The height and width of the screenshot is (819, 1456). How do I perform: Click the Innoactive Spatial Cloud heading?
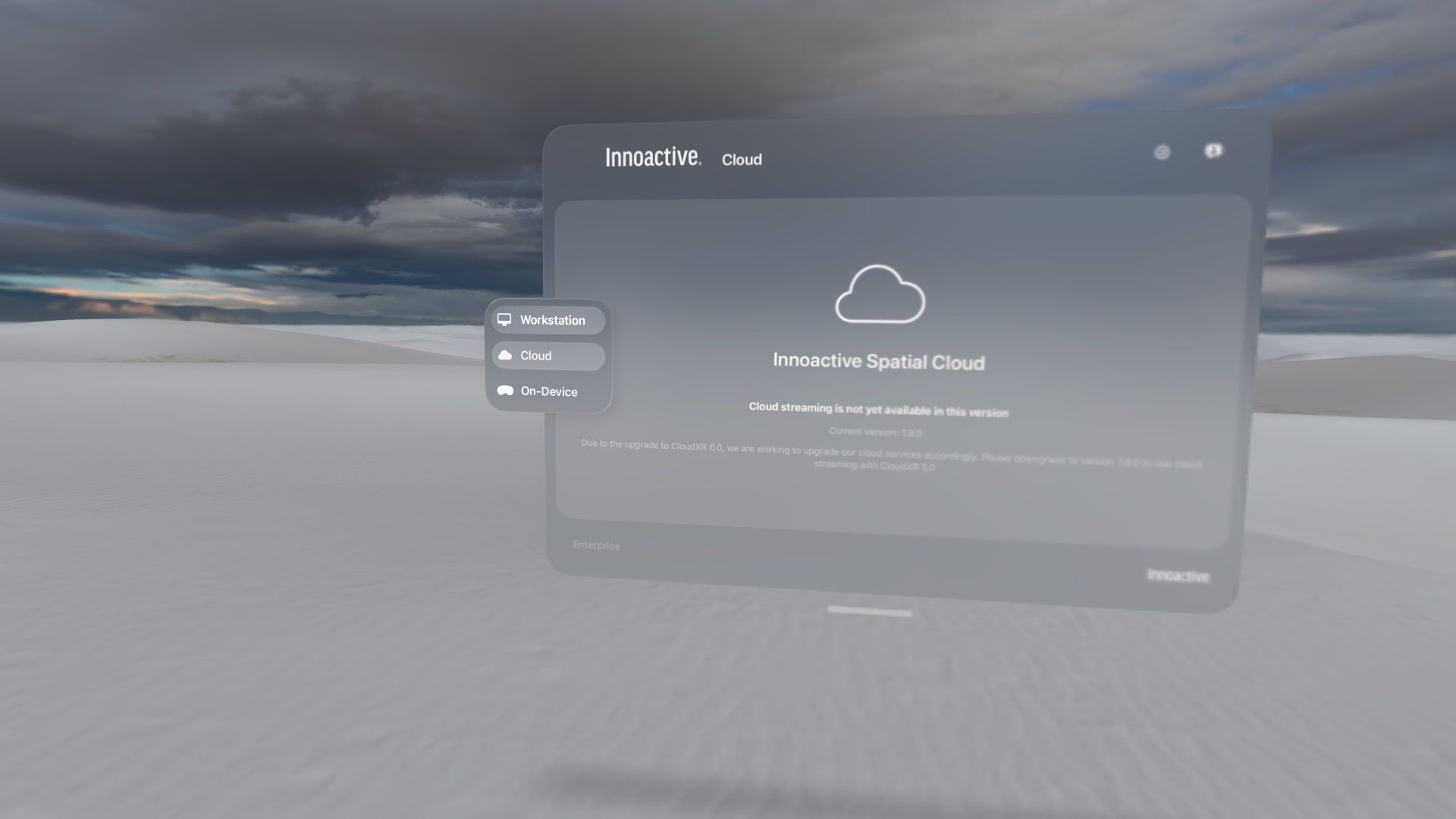coord(879,362)
